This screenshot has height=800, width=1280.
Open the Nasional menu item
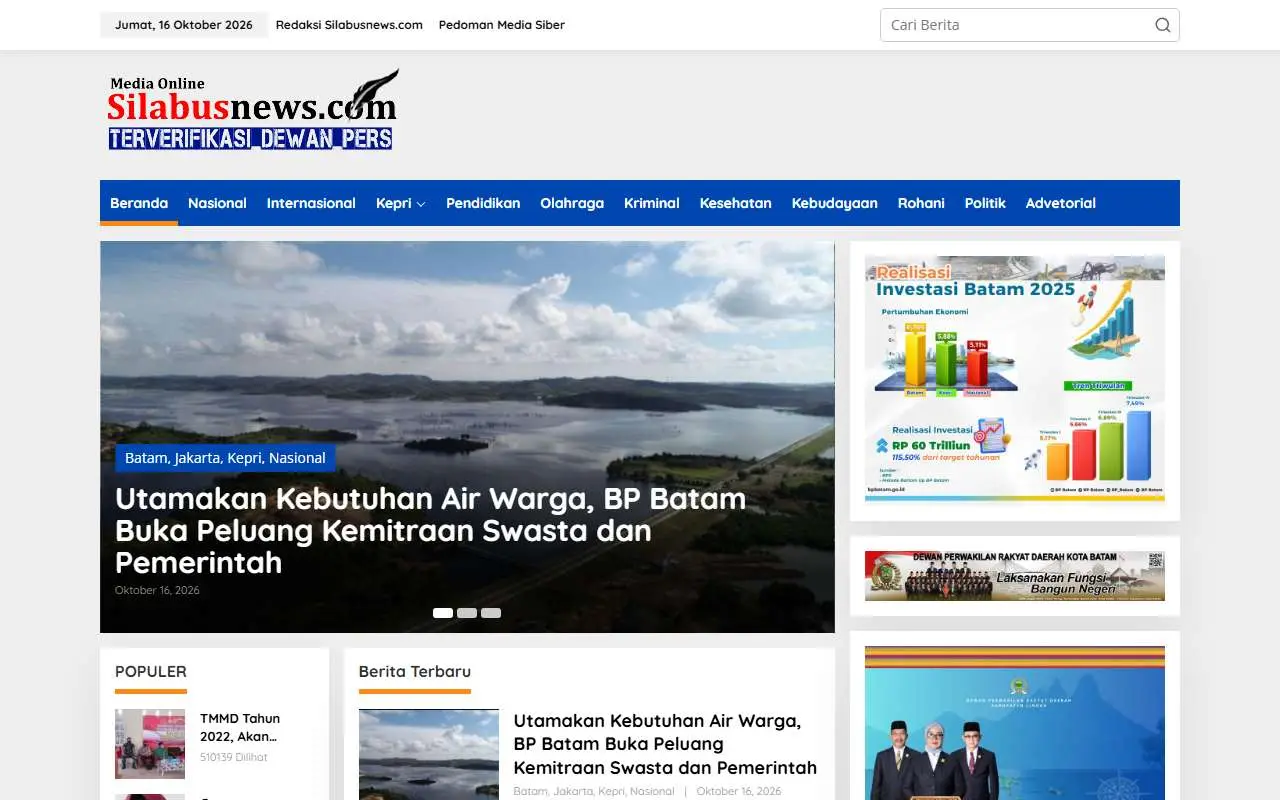click(x=217, y=203)
